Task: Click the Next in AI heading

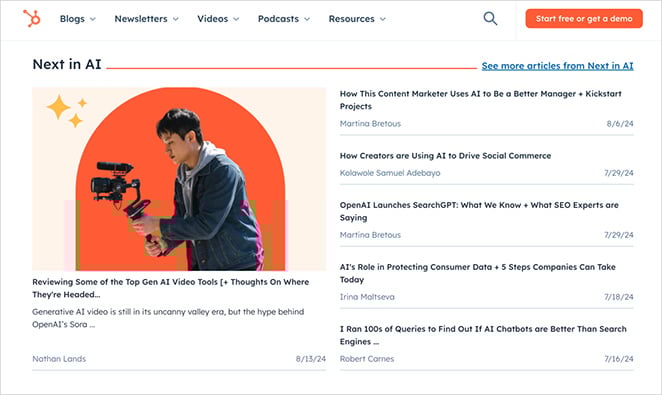Action: [67, 64]
